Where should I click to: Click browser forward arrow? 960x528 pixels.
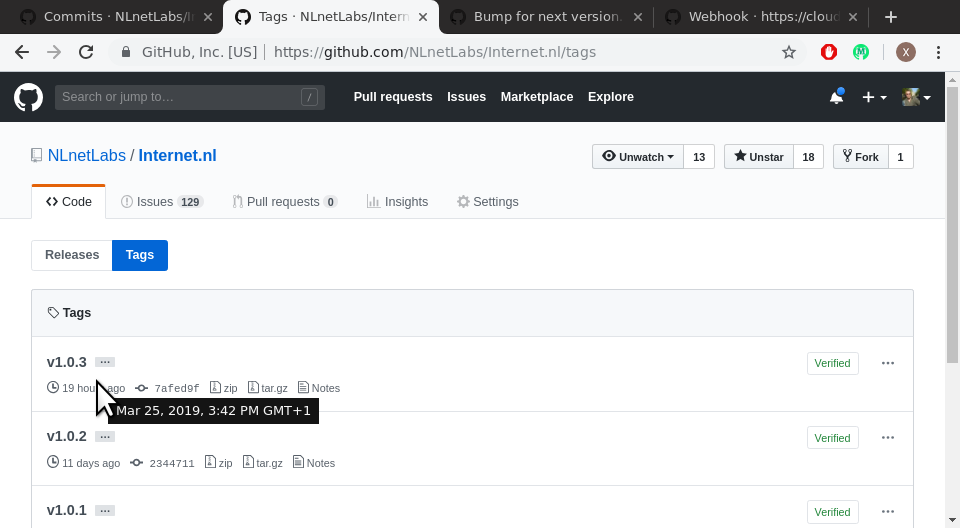pyautogui.click(x=54, y=52)
